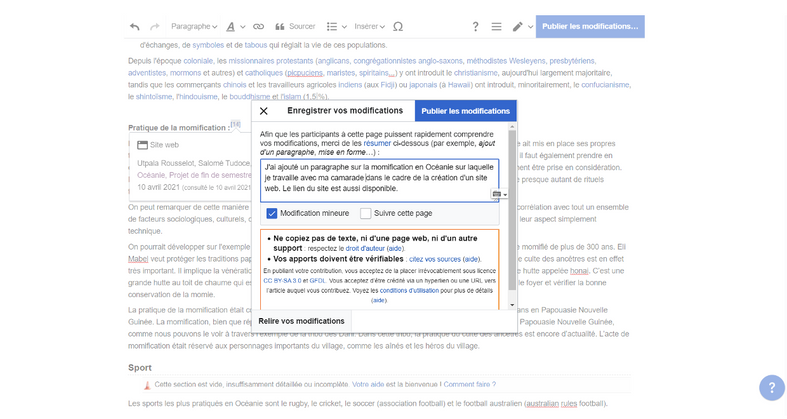
Task: Click inside the edit summary text box
Action: point(379,181)
